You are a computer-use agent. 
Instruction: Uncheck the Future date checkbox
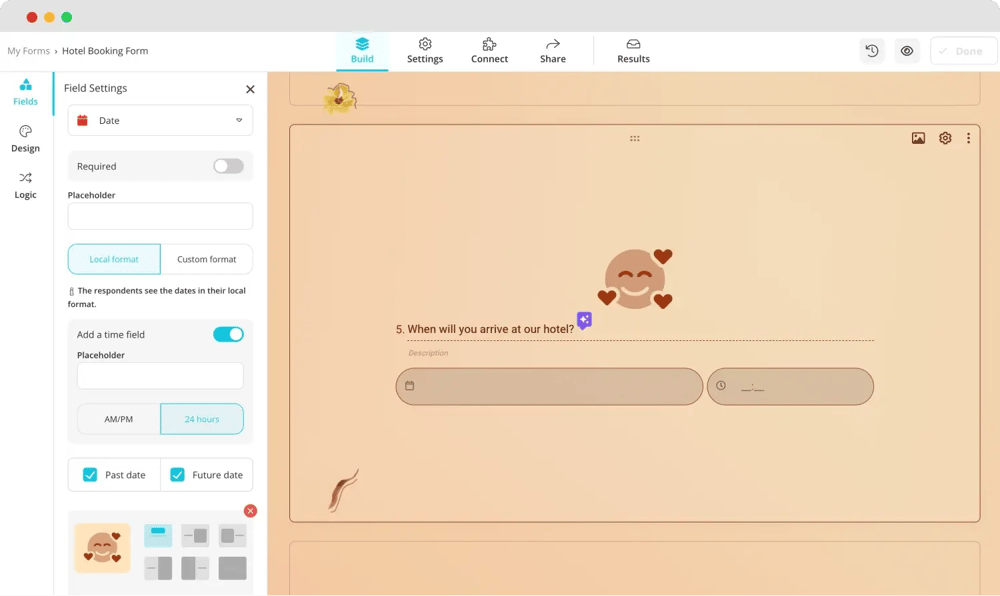[177, 475]
